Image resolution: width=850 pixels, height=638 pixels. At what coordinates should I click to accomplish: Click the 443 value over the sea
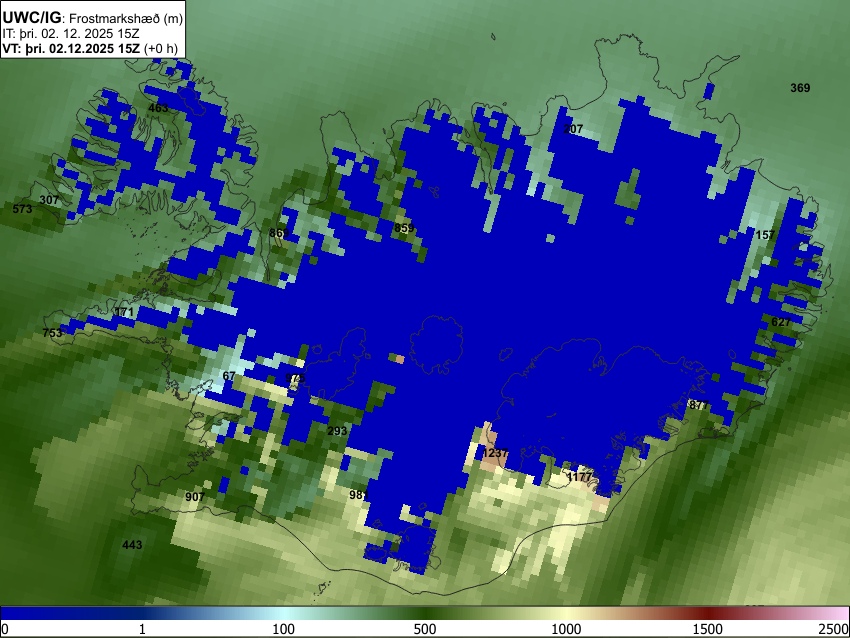point(132,545)
